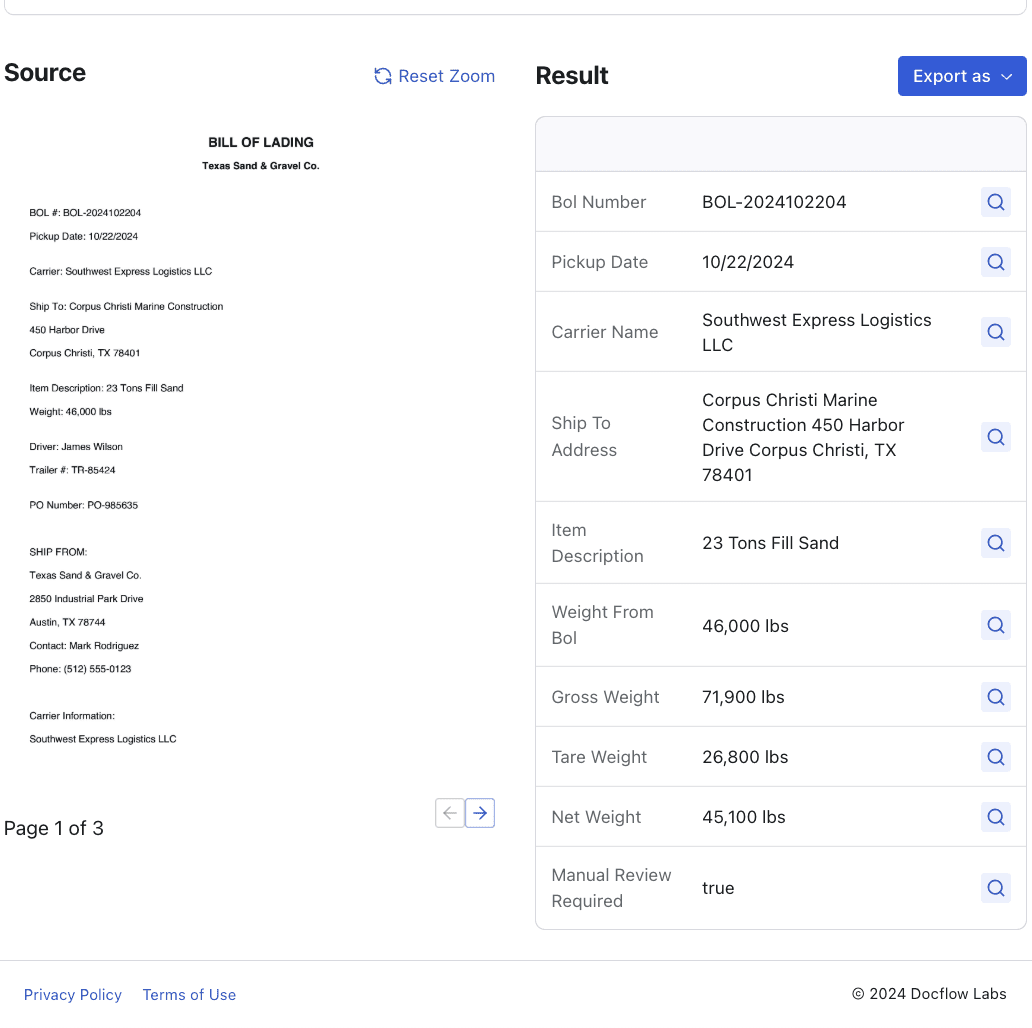Click the magnifier icon for Gross Weight
Image resolution: width=1032 pixels, height=1028 pixels.
[995, 696]
